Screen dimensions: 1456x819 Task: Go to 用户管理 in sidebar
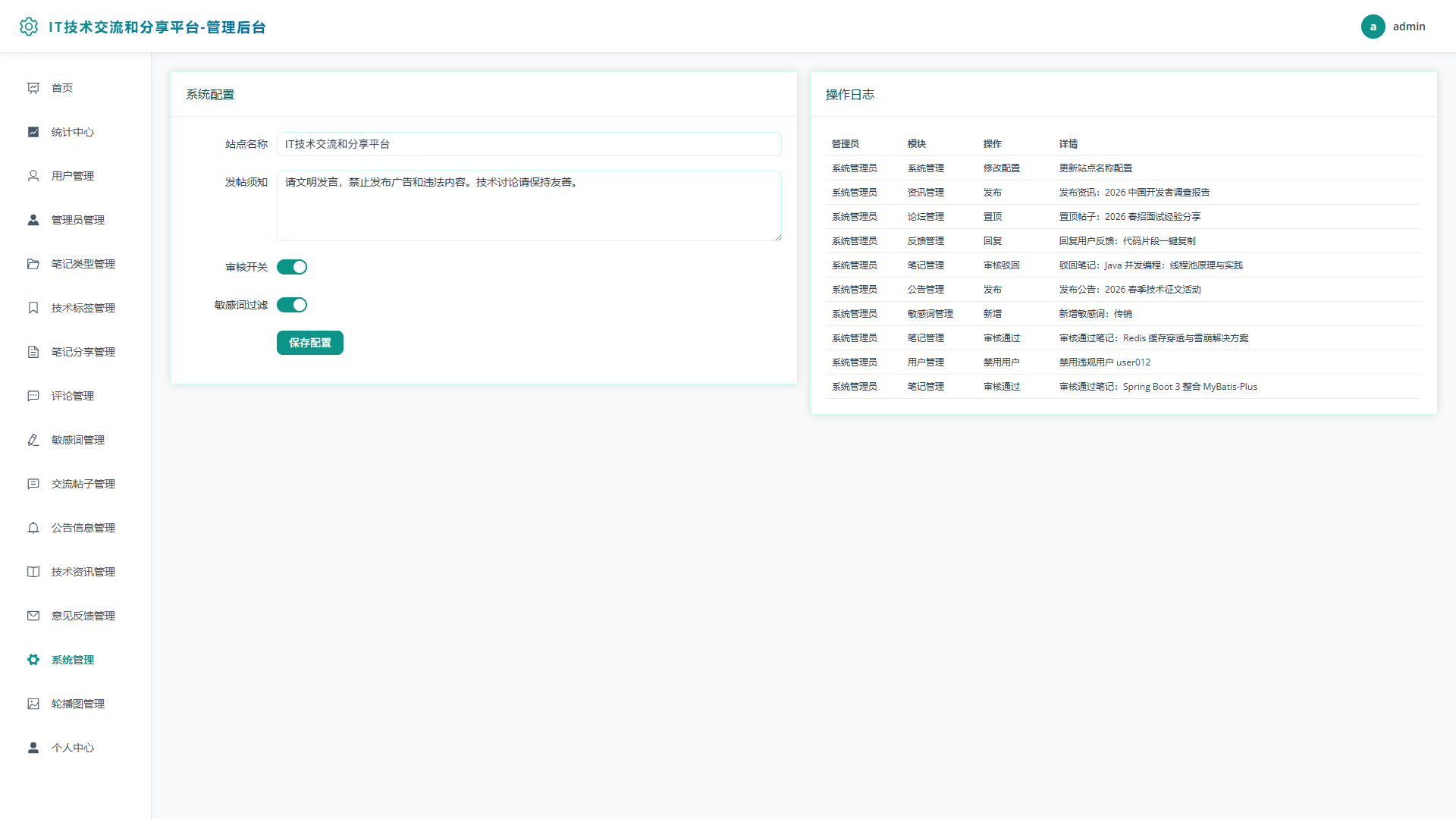pyautogui.click(x=76, y=176)
